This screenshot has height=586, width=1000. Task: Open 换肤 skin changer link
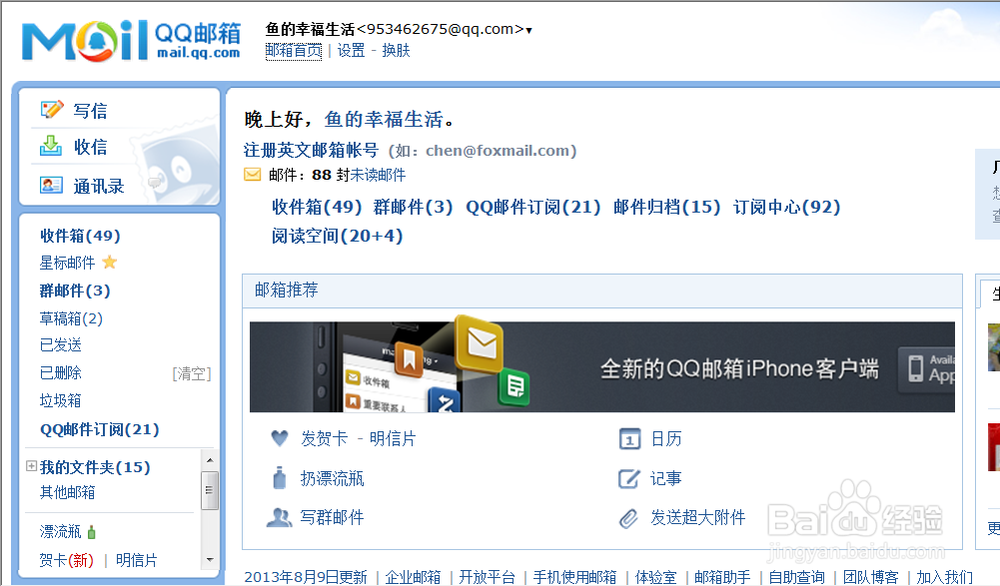395,50
